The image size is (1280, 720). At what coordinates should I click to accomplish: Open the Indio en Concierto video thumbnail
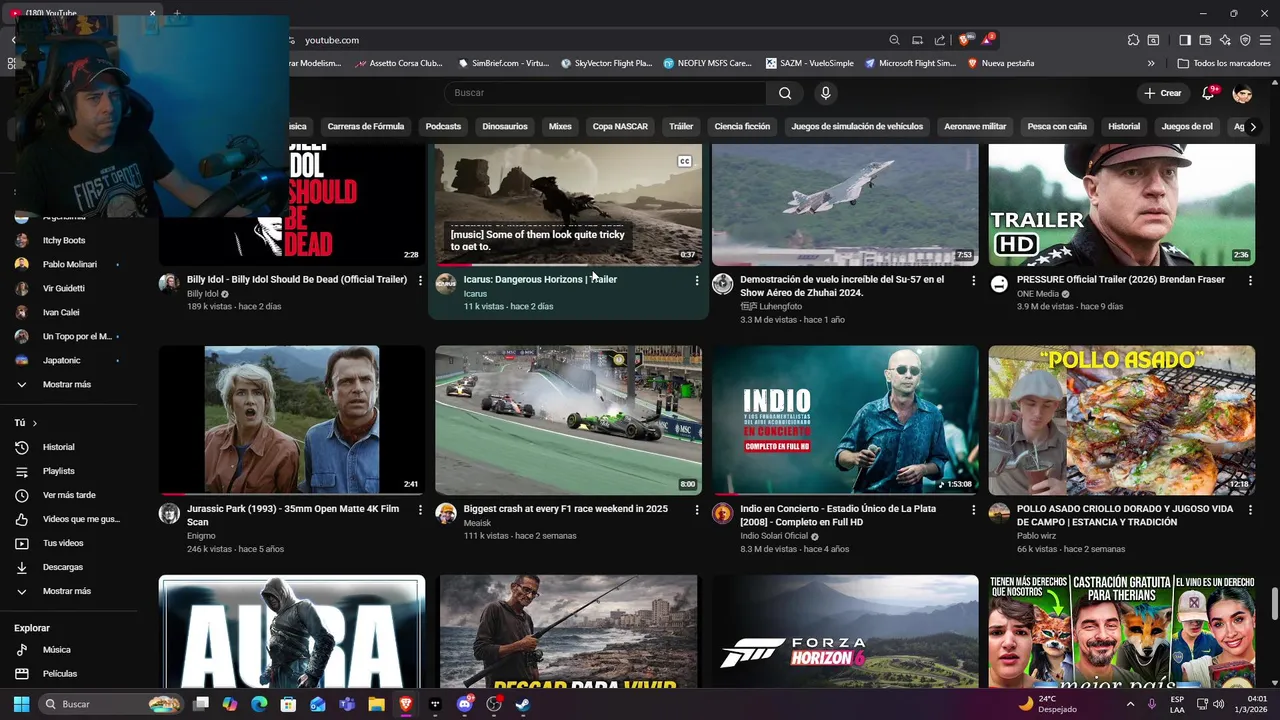[x=845, y=420]
